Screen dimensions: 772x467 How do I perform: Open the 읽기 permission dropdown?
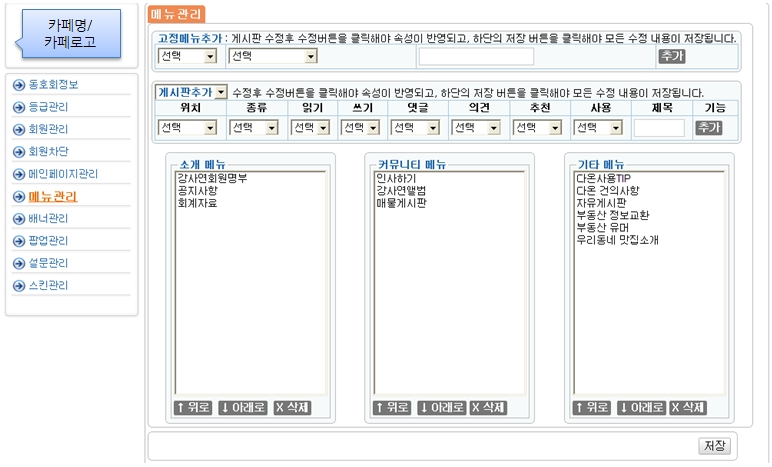tap(310, 128)
